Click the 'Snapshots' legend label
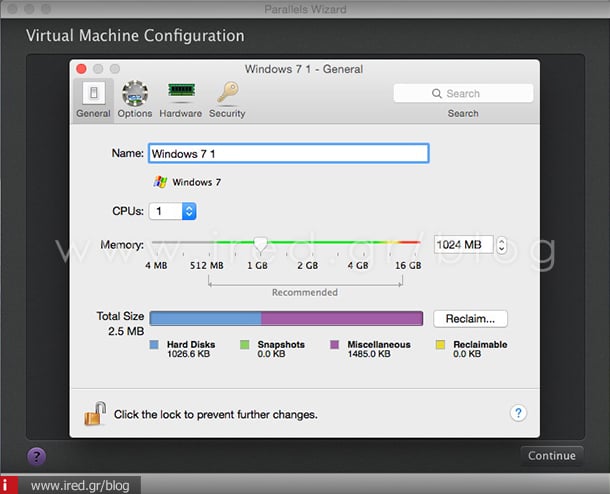The height and width of the screenshot is (494, 610). point(281,344)
